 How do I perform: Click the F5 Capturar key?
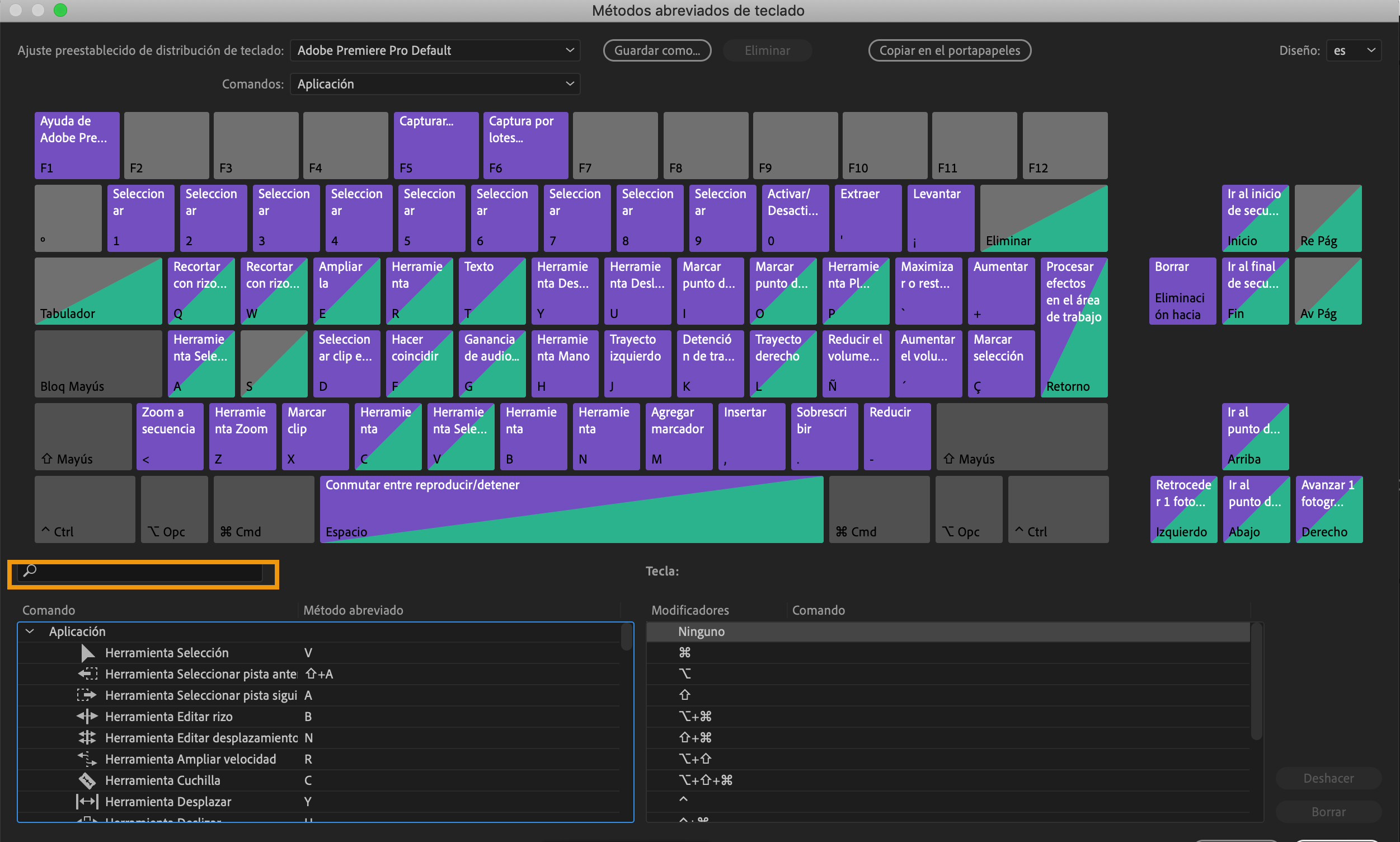coord(436,145)
